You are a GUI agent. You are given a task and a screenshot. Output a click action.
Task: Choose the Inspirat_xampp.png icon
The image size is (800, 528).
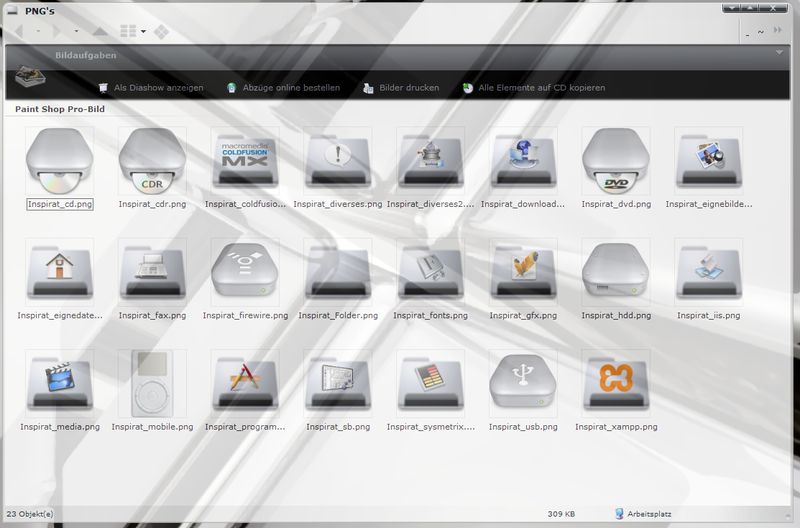point(616,382)
